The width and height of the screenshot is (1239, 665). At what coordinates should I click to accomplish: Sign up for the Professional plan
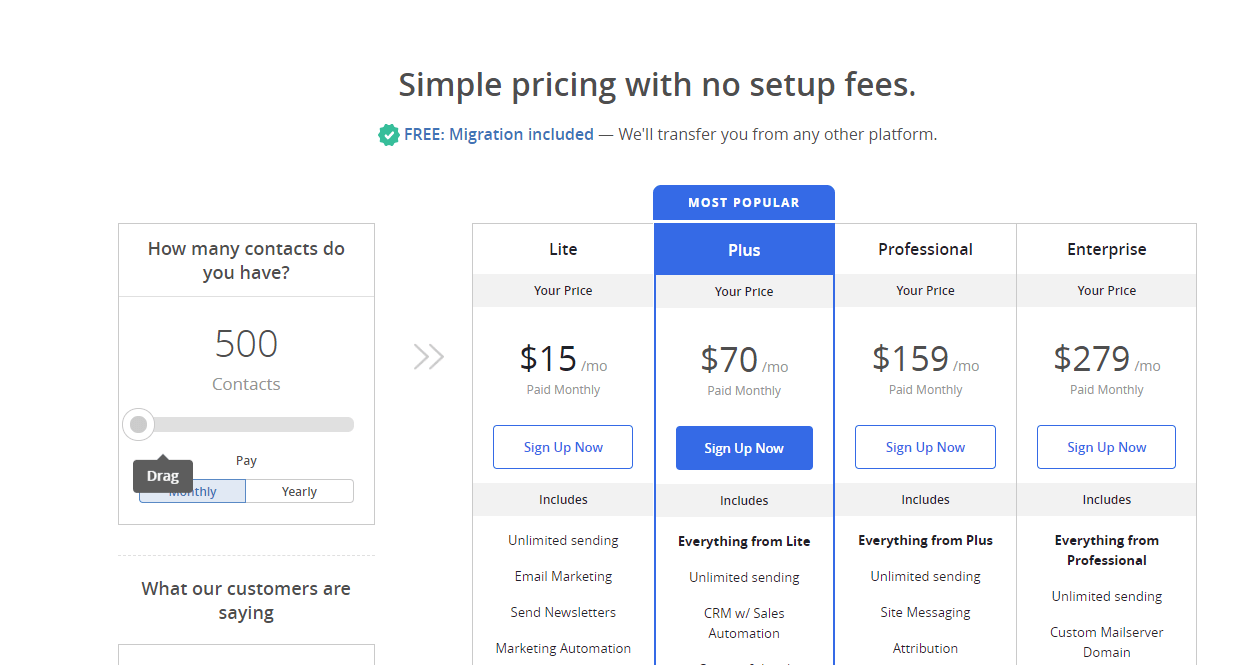925,447
